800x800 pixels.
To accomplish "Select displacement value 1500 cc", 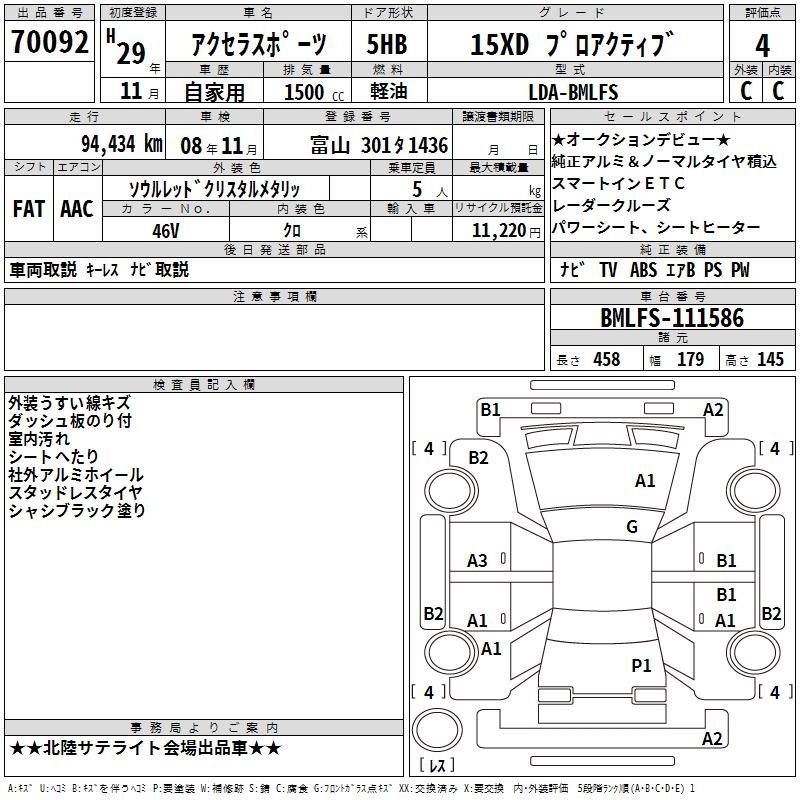I will tap(313, 92).
